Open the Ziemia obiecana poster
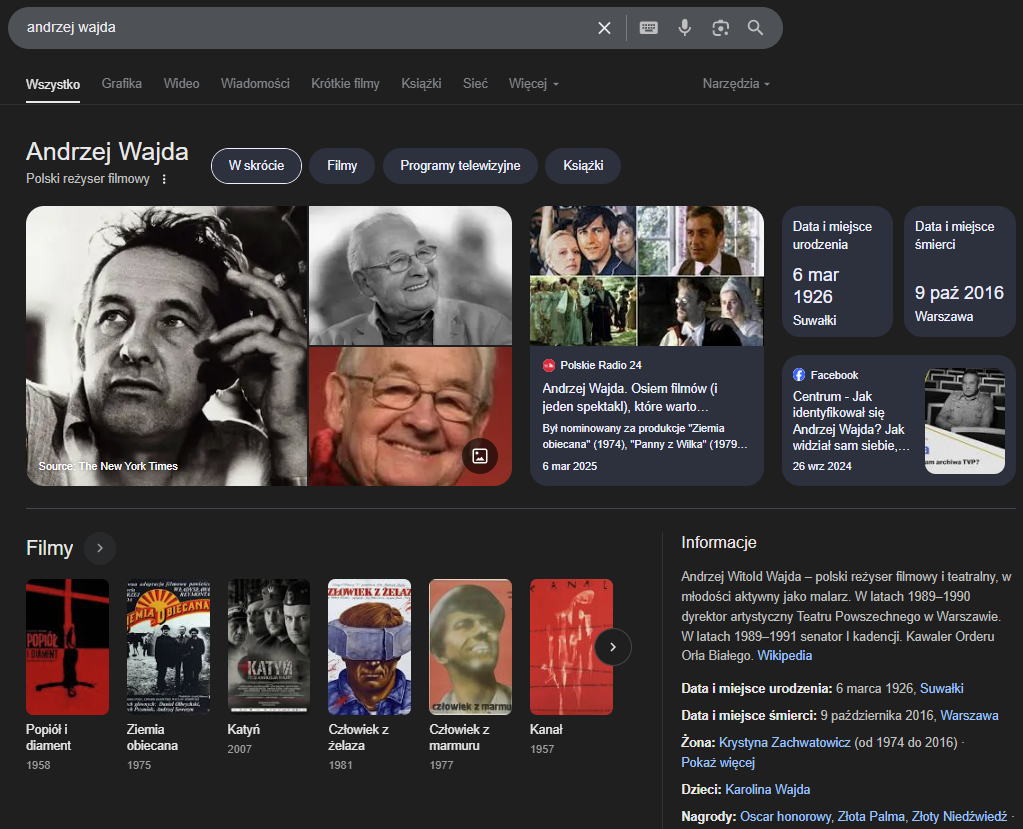Viewport: 1023px width, 829px height. point(168,647)
